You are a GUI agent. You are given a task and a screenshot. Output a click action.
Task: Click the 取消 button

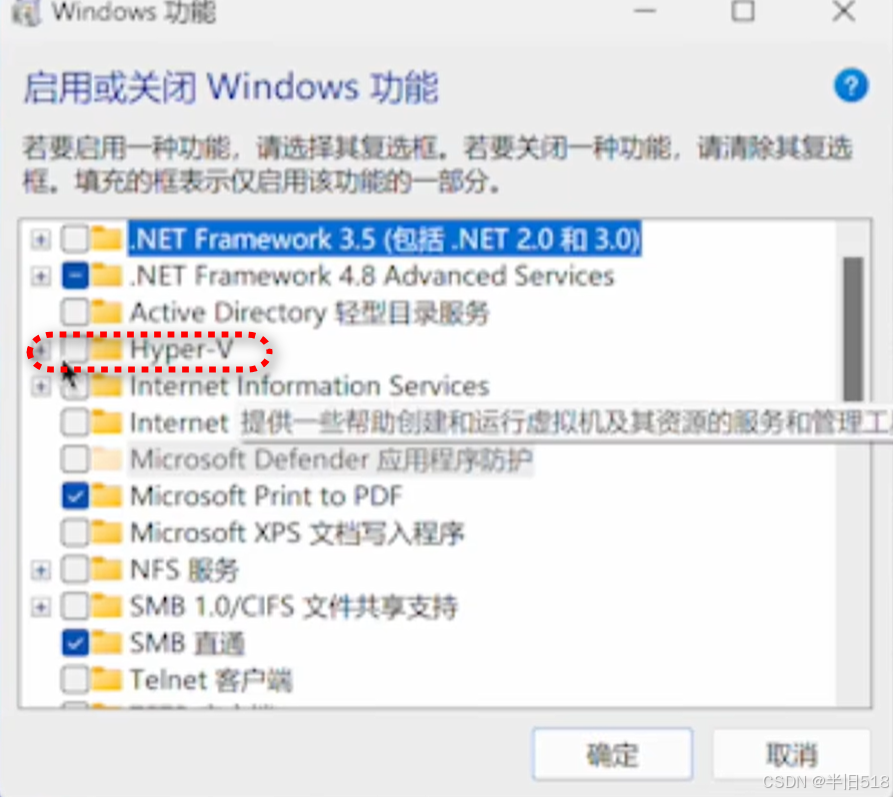792,754
